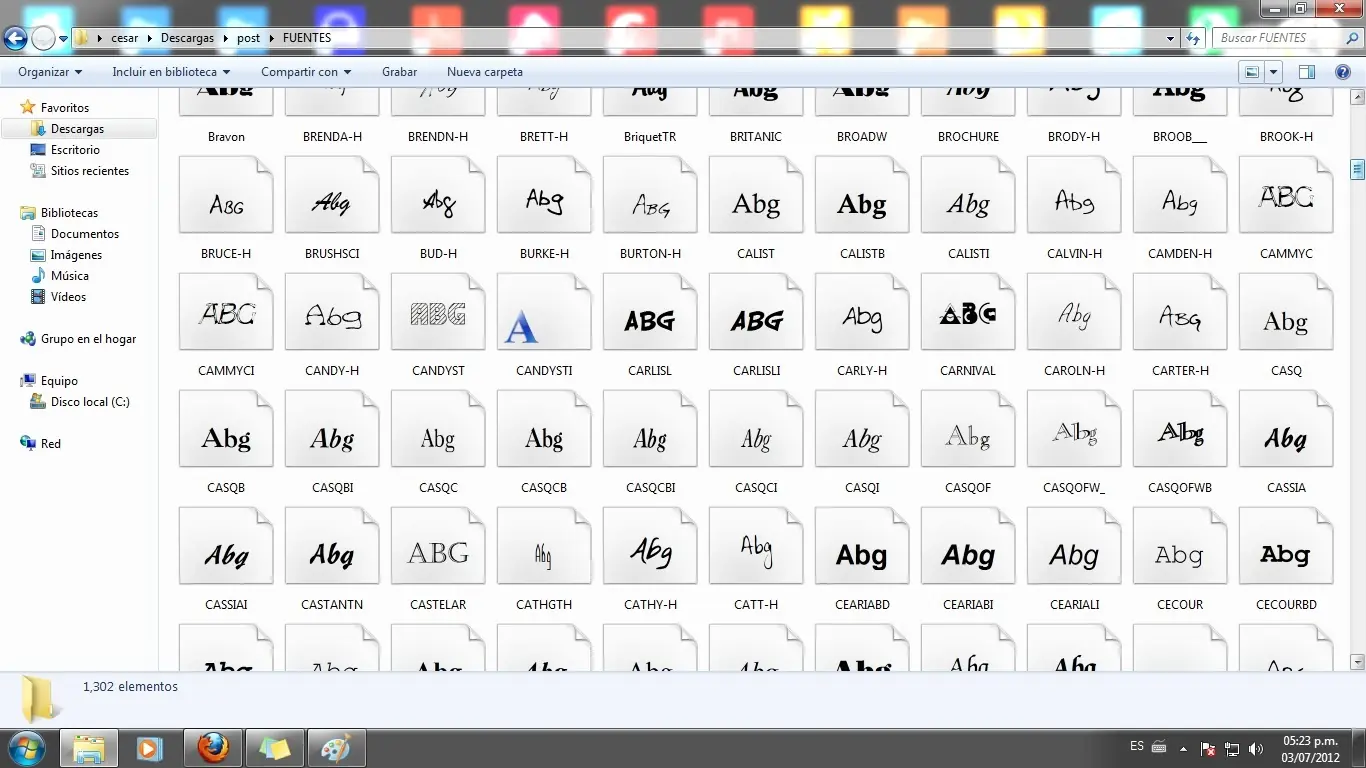Open Disco local (C:) in sidebar
Screen dimensions: 1366x768
click(x=90, y=402)
